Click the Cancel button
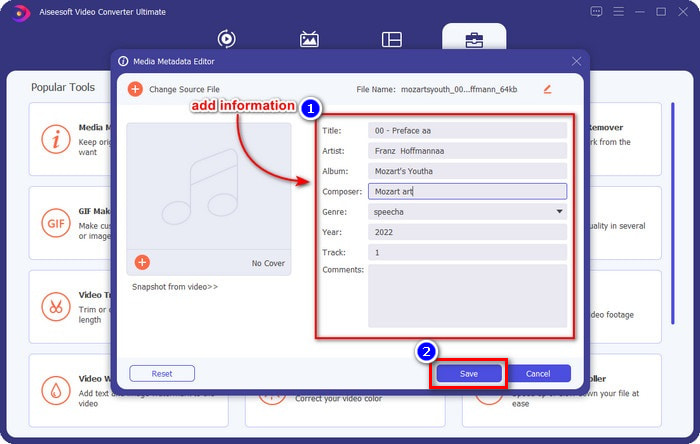The width and height of the screenshot is (700, 444). point(538,373)
